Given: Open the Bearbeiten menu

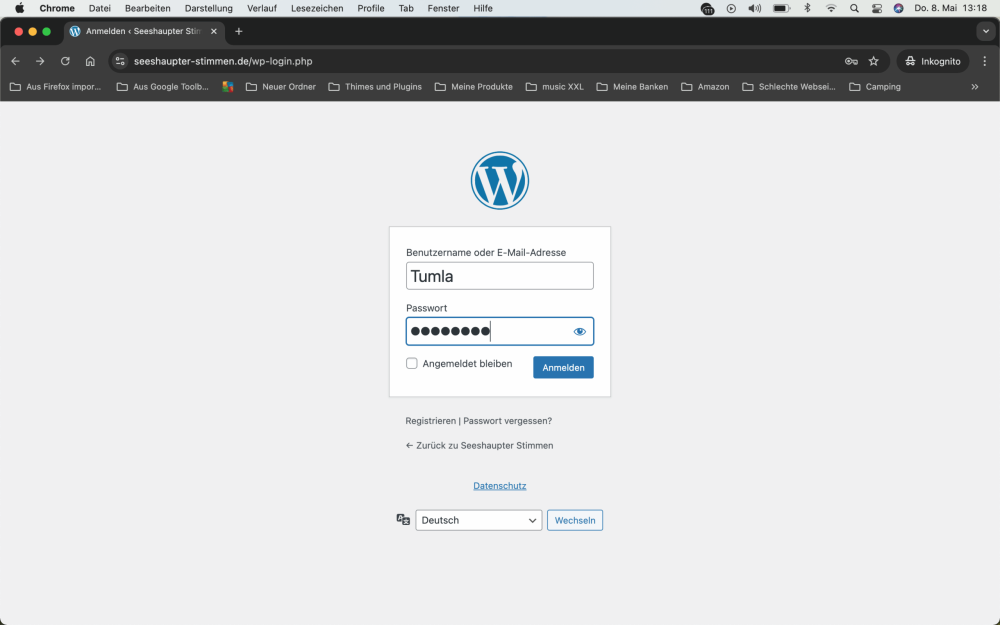Looking at the screenshot, I should point(147,8).
